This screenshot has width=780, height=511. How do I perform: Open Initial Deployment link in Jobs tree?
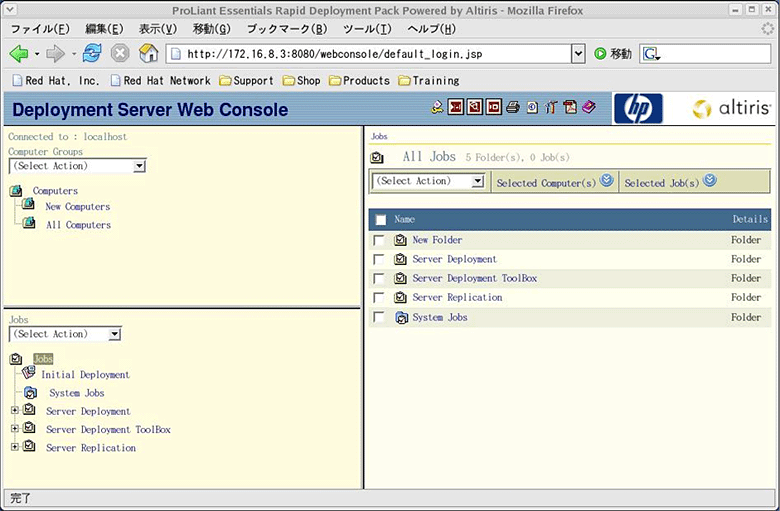(85, 375)
